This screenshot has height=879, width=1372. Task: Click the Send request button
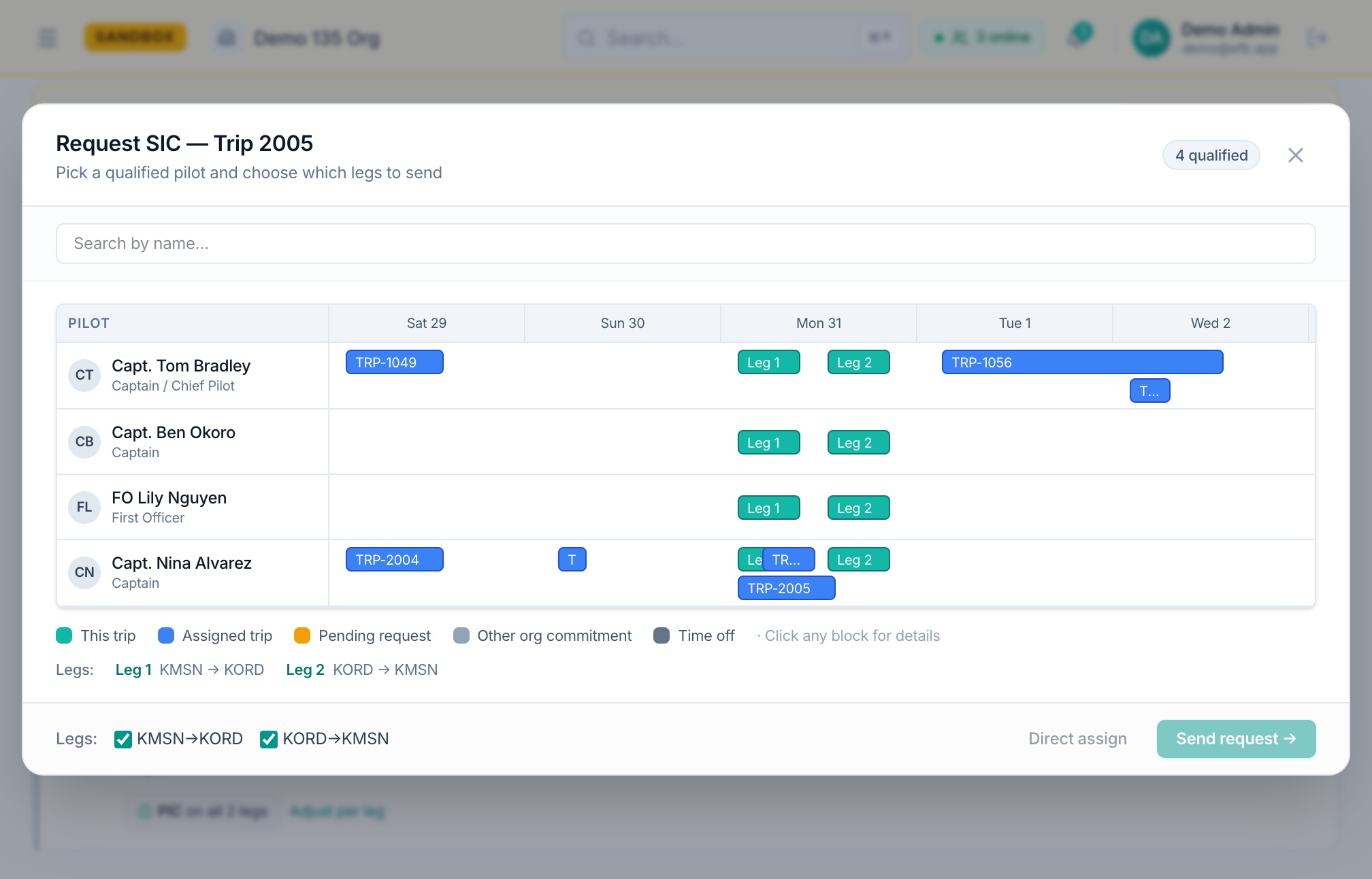[x=1236, y=739]
